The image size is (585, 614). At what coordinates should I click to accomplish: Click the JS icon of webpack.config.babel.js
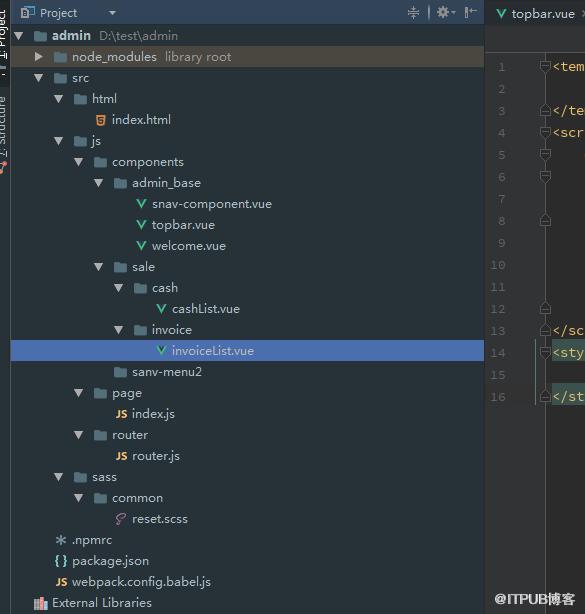pyautogui.click(x=61, y=582)
